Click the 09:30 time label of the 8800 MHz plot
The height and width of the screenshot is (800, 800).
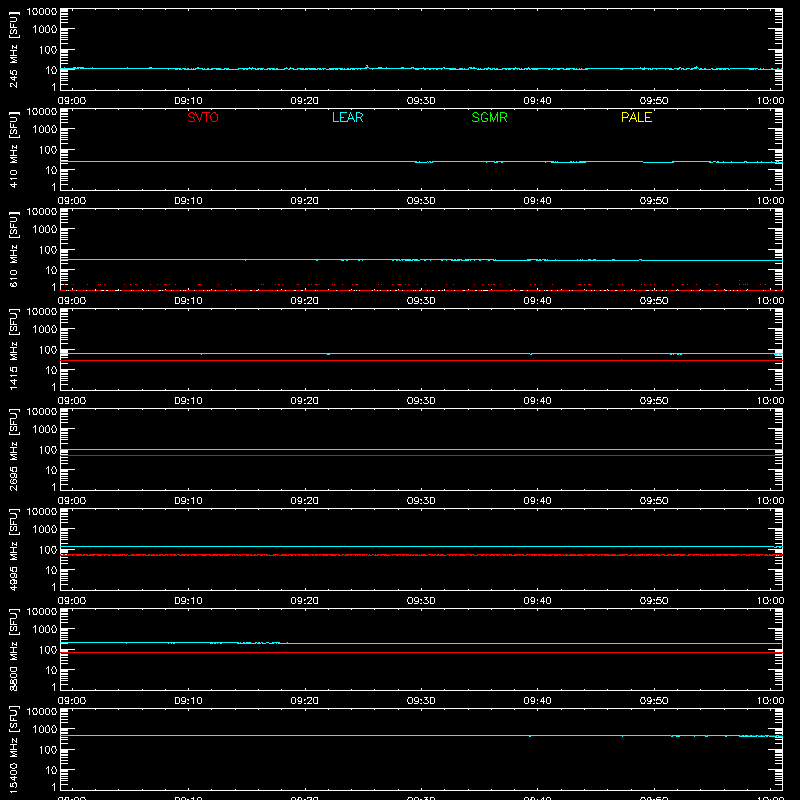coord(421,701)
